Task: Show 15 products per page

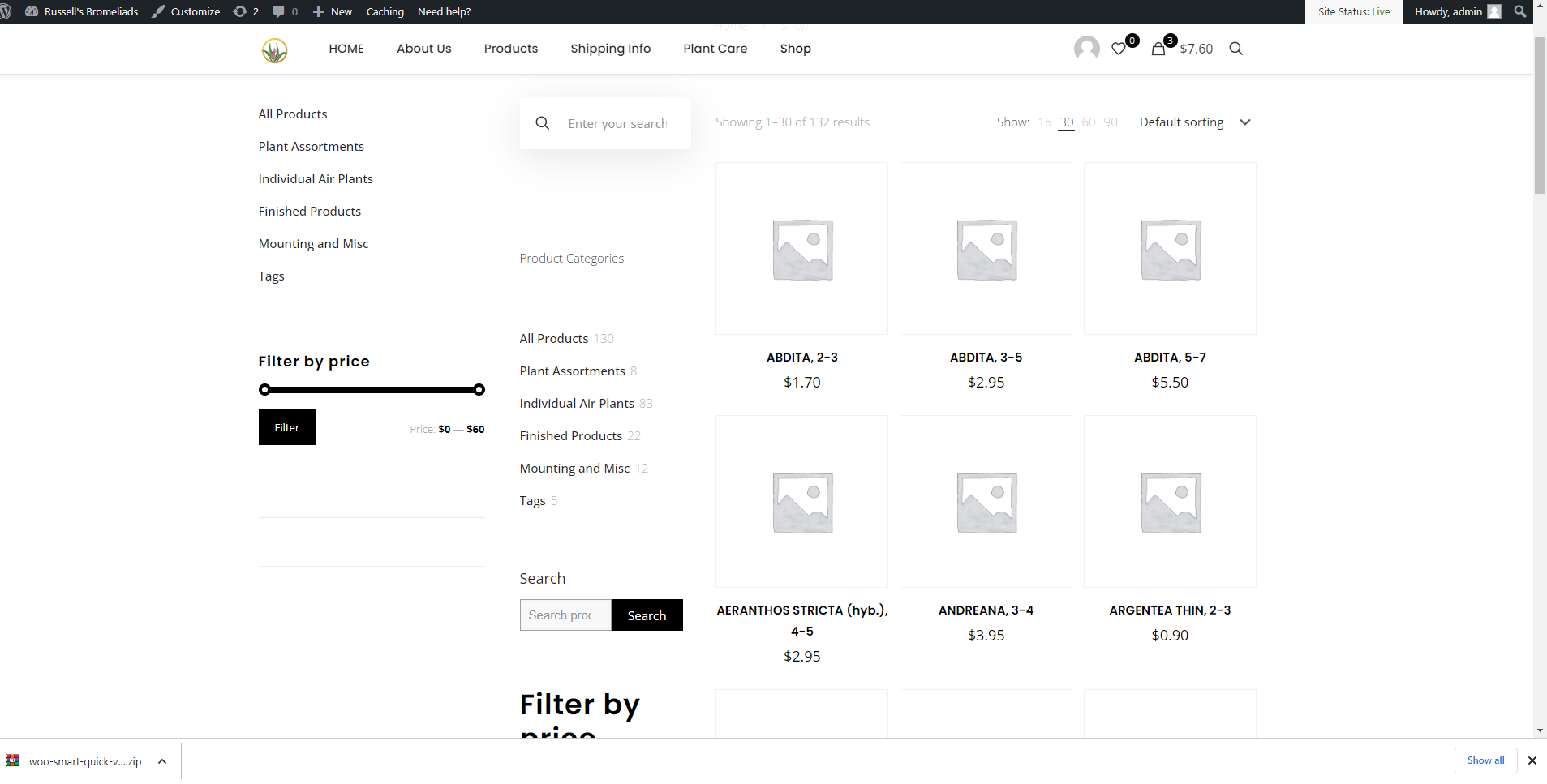Action: pos(1045,122)
